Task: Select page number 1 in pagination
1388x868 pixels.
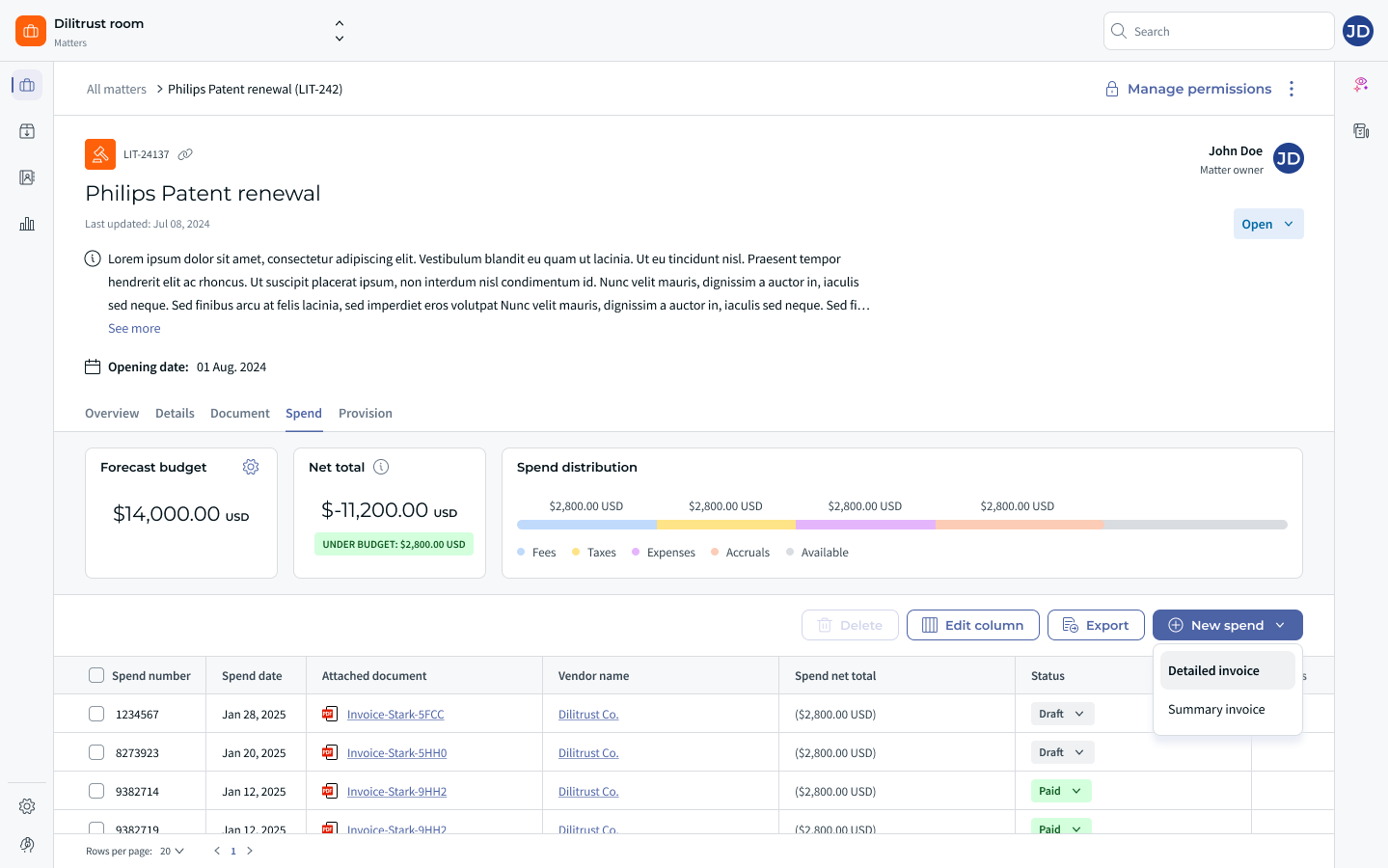Action: coord(233,851)
